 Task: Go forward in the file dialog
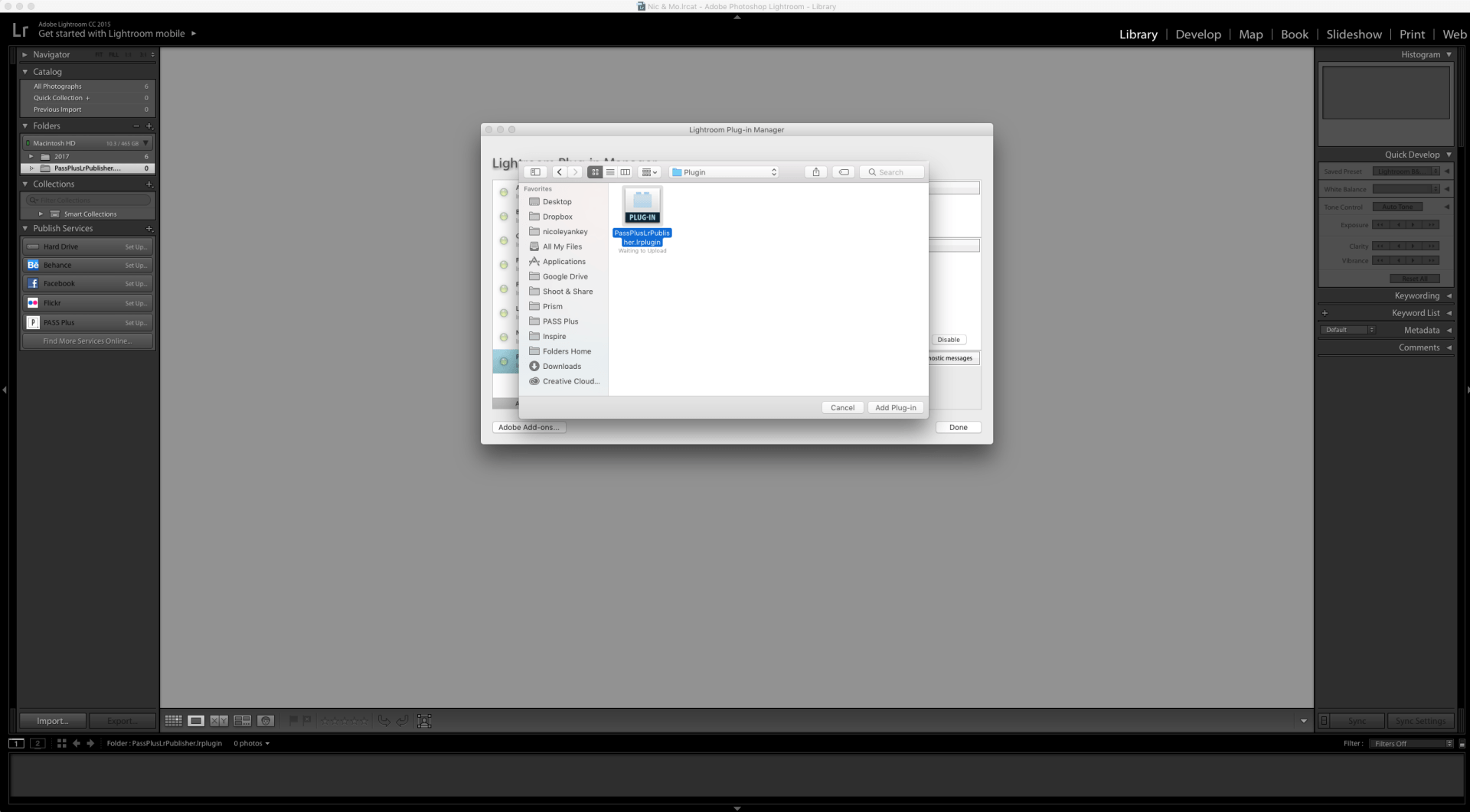coord(575,172)
